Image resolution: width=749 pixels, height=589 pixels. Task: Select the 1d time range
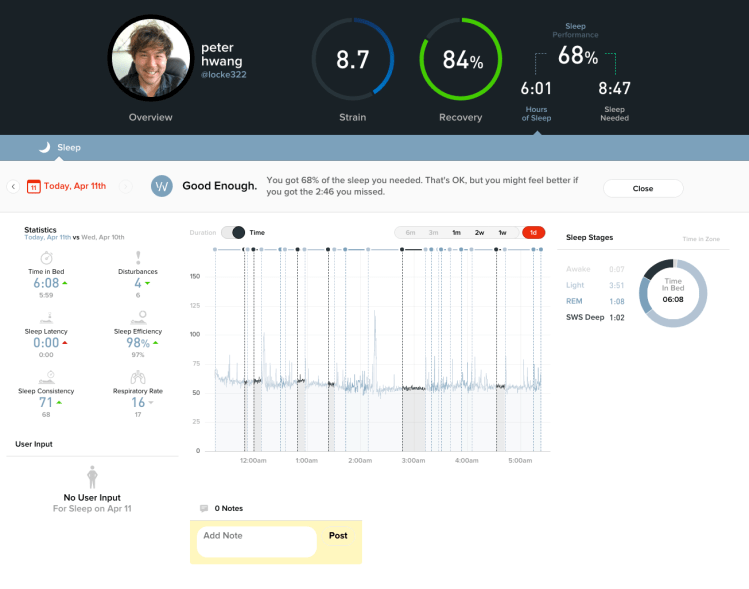tap(534, 233)
